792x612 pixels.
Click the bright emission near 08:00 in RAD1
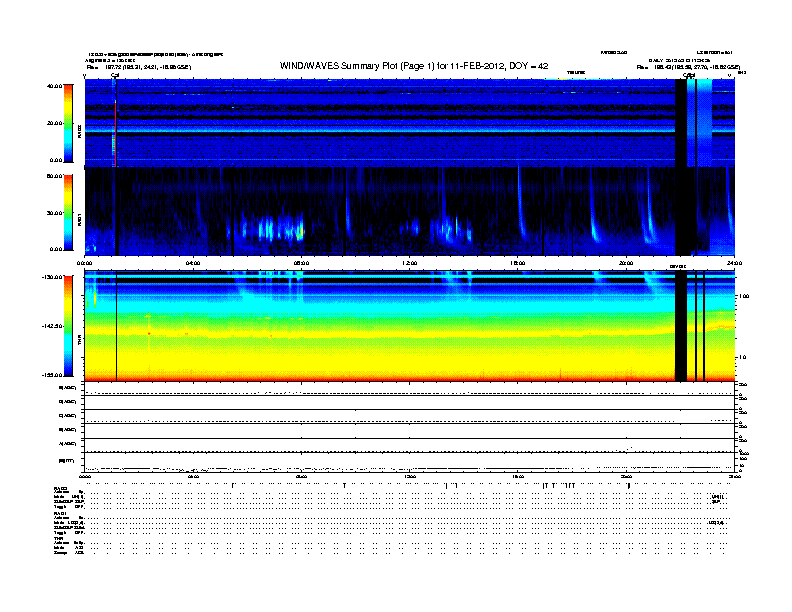[300, 232]
